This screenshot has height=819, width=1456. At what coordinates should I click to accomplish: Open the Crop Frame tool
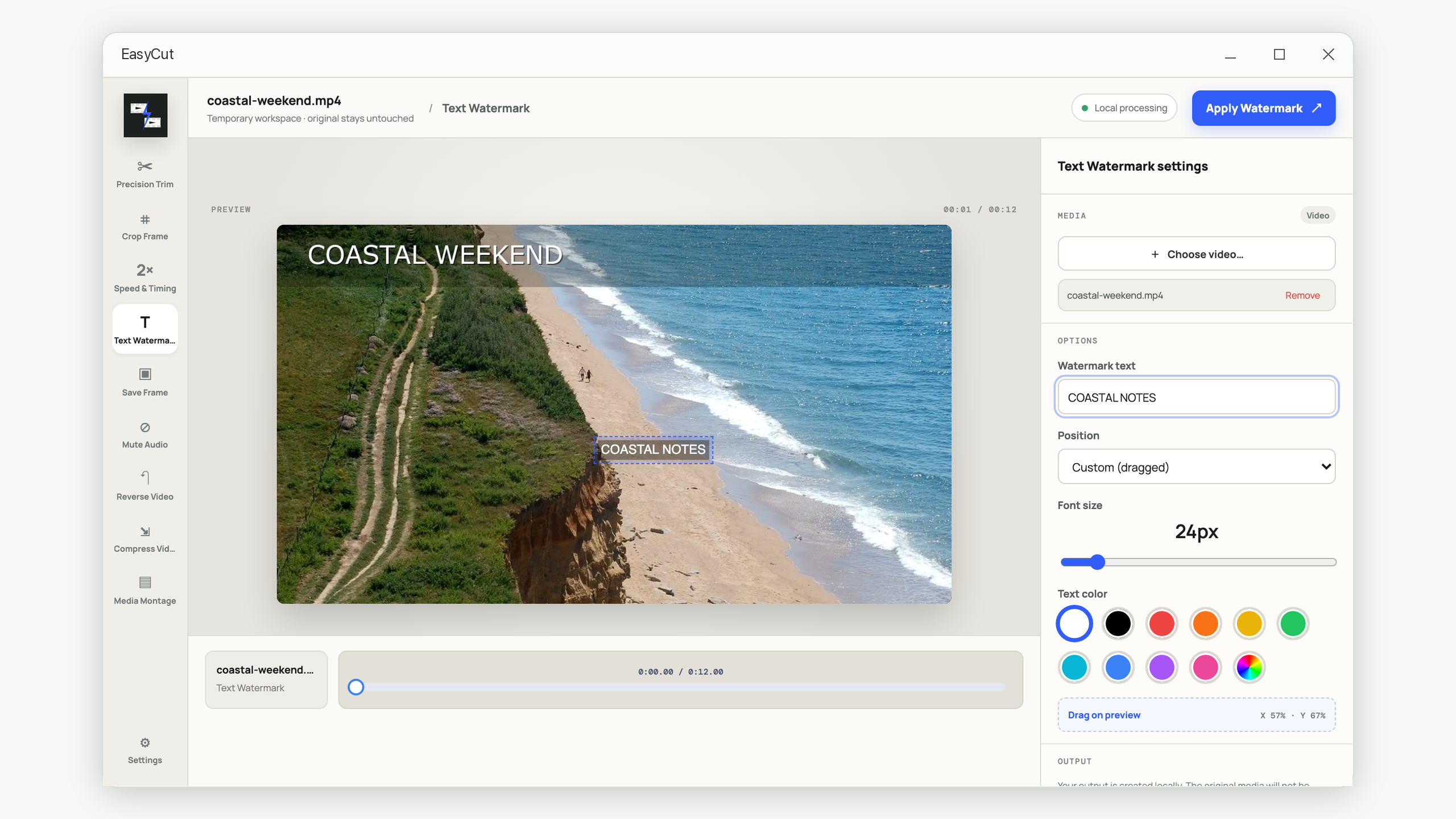145,226
